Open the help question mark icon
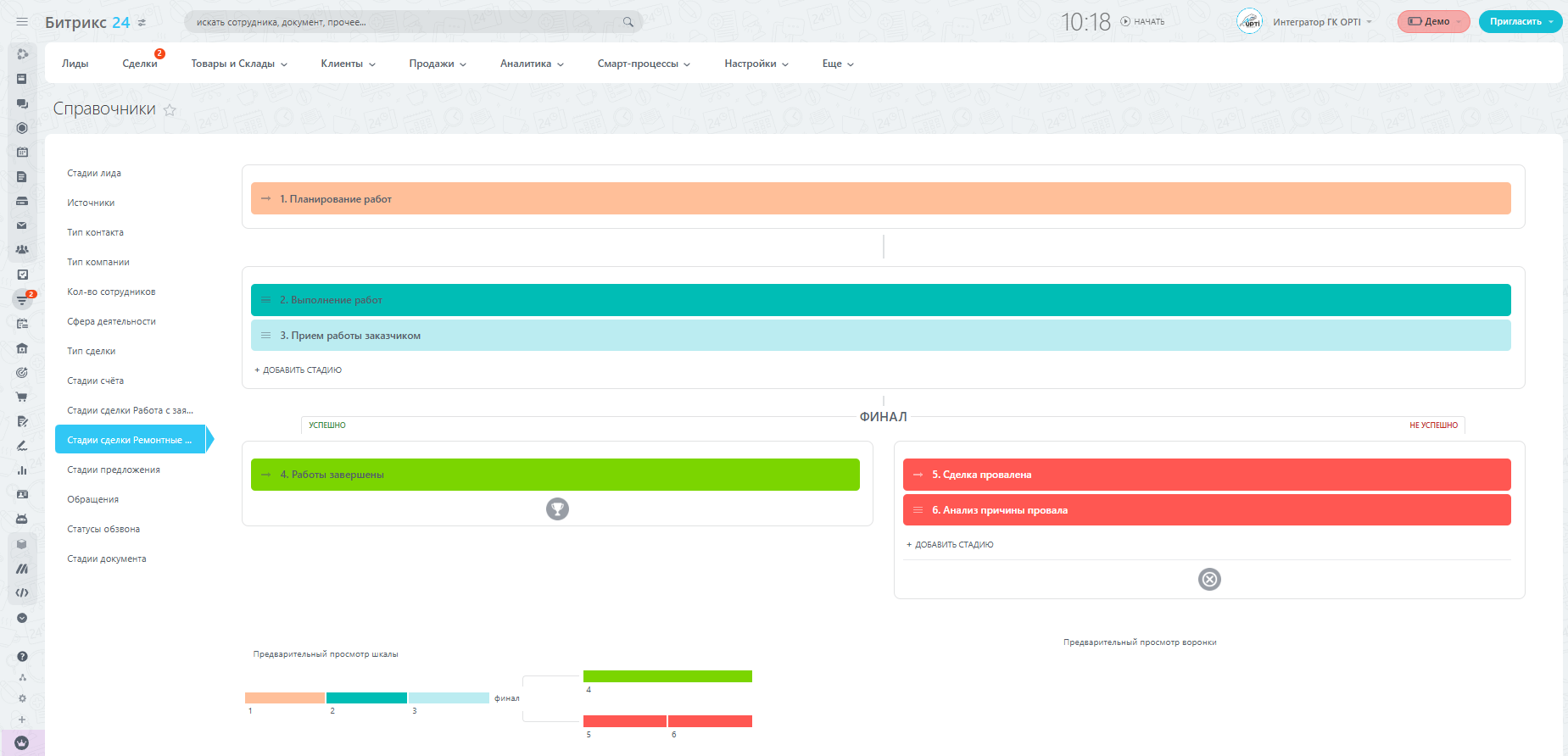1568x756 pixels. point(22,656)
